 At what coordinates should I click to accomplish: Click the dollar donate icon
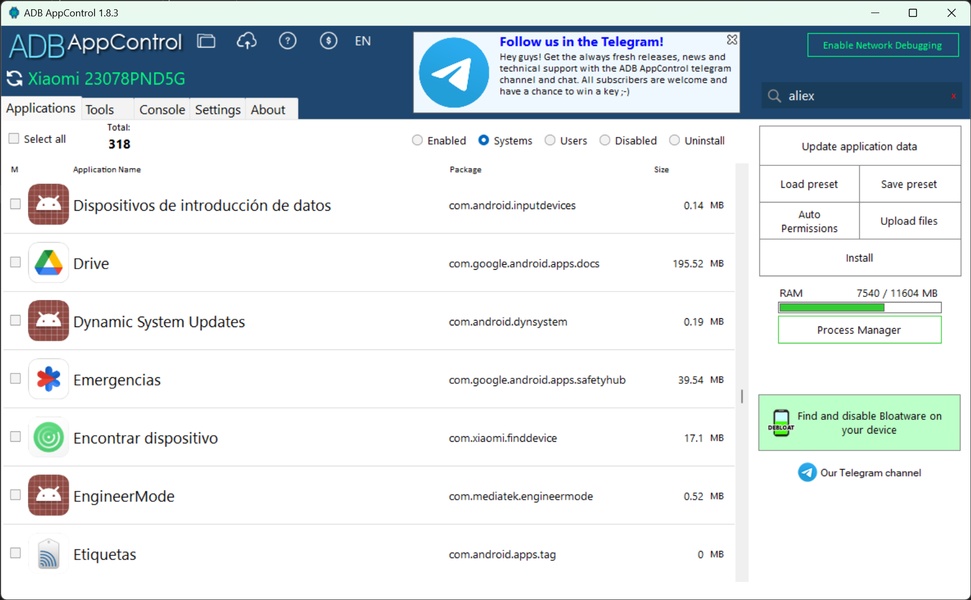(x=328, y=41)
